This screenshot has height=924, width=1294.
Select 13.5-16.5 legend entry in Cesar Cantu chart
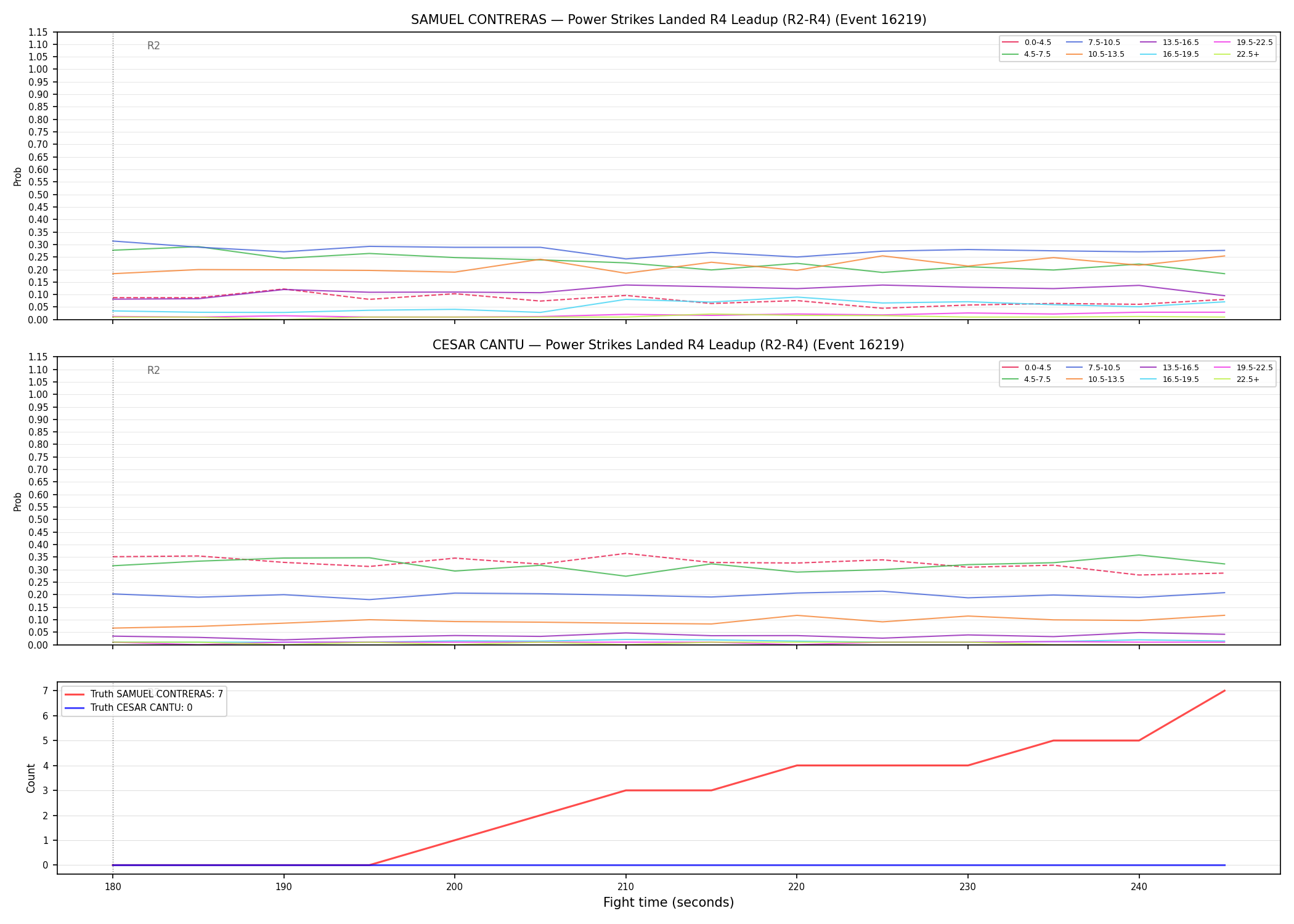[x=1171, y=368]
